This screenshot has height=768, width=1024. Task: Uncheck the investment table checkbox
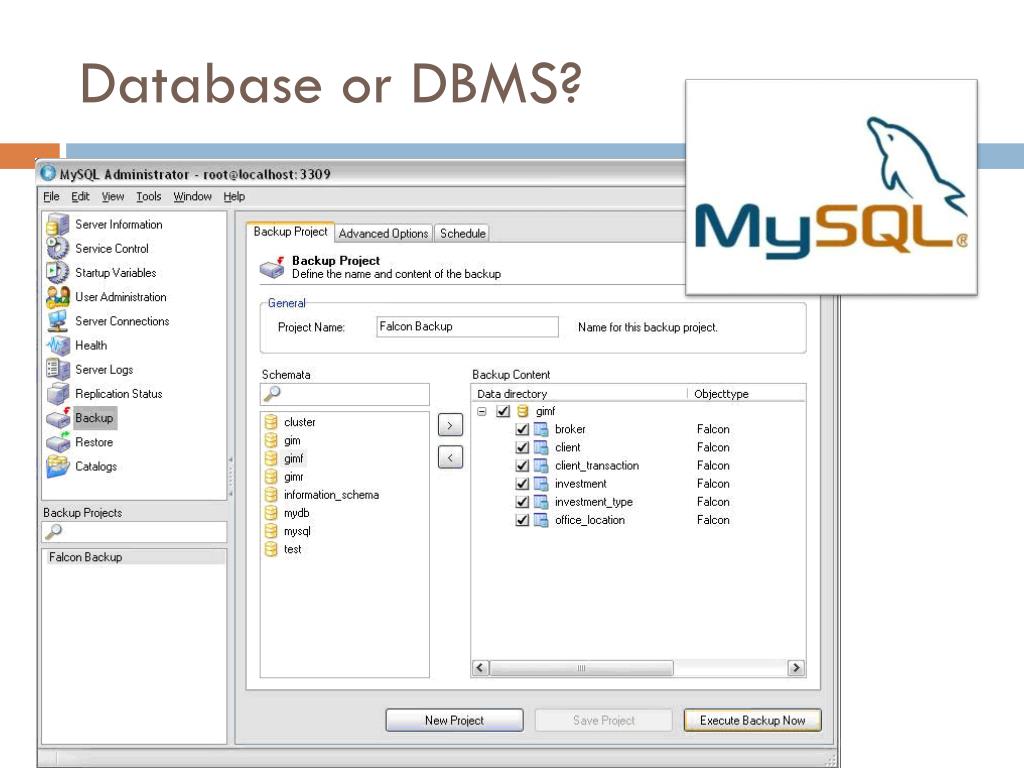click(x=522, y=484)
